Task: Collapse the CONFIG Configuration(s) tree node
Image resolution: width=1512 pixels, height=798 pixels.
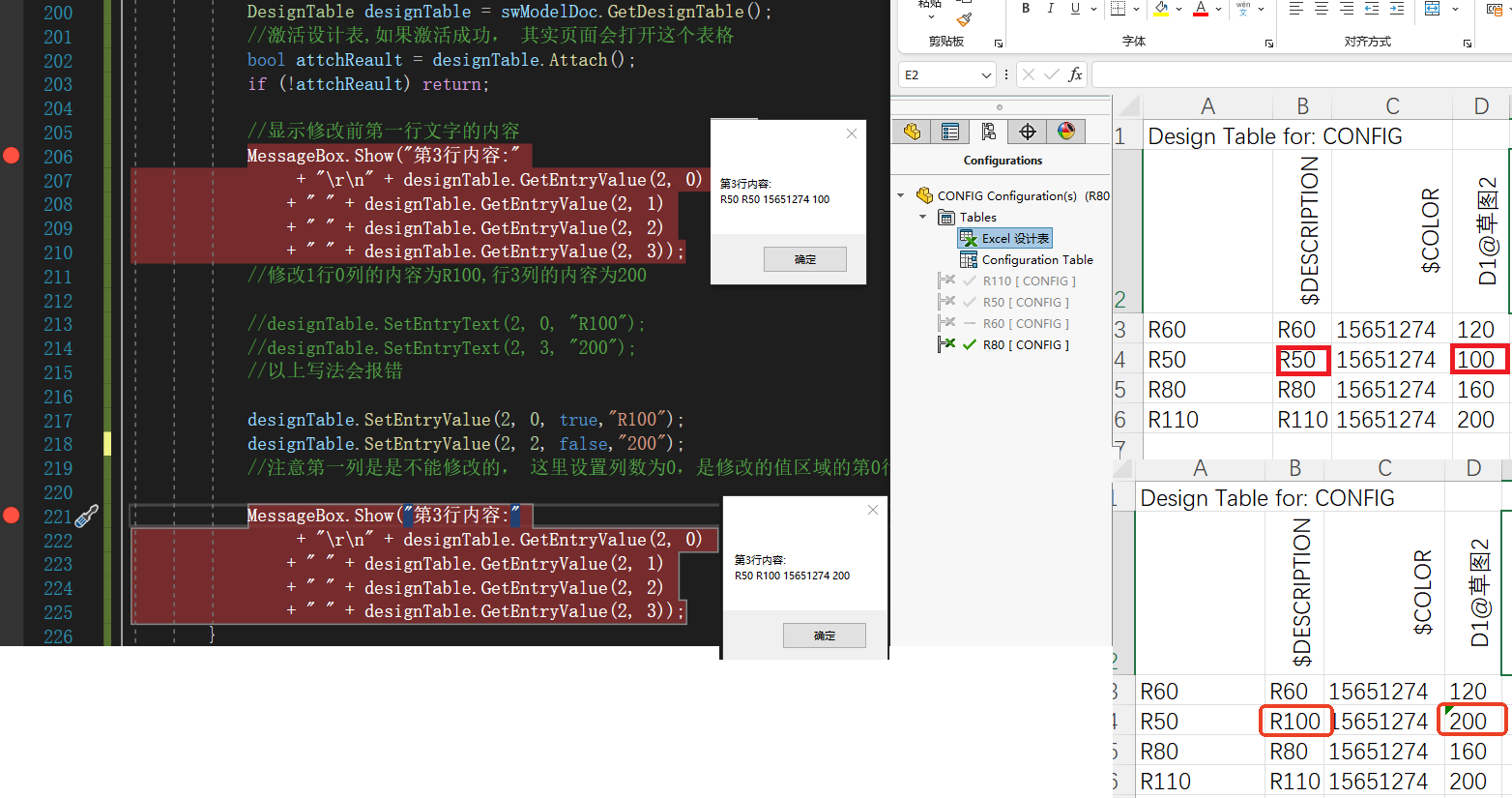Action: 901,195
